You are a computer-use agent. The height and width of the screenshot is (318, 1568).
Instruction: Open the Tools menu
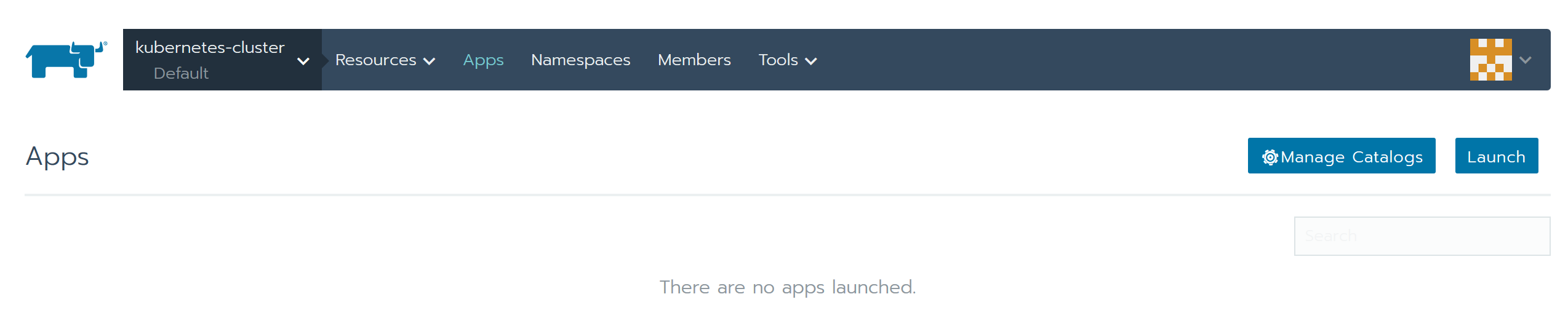tap(778, 60)
